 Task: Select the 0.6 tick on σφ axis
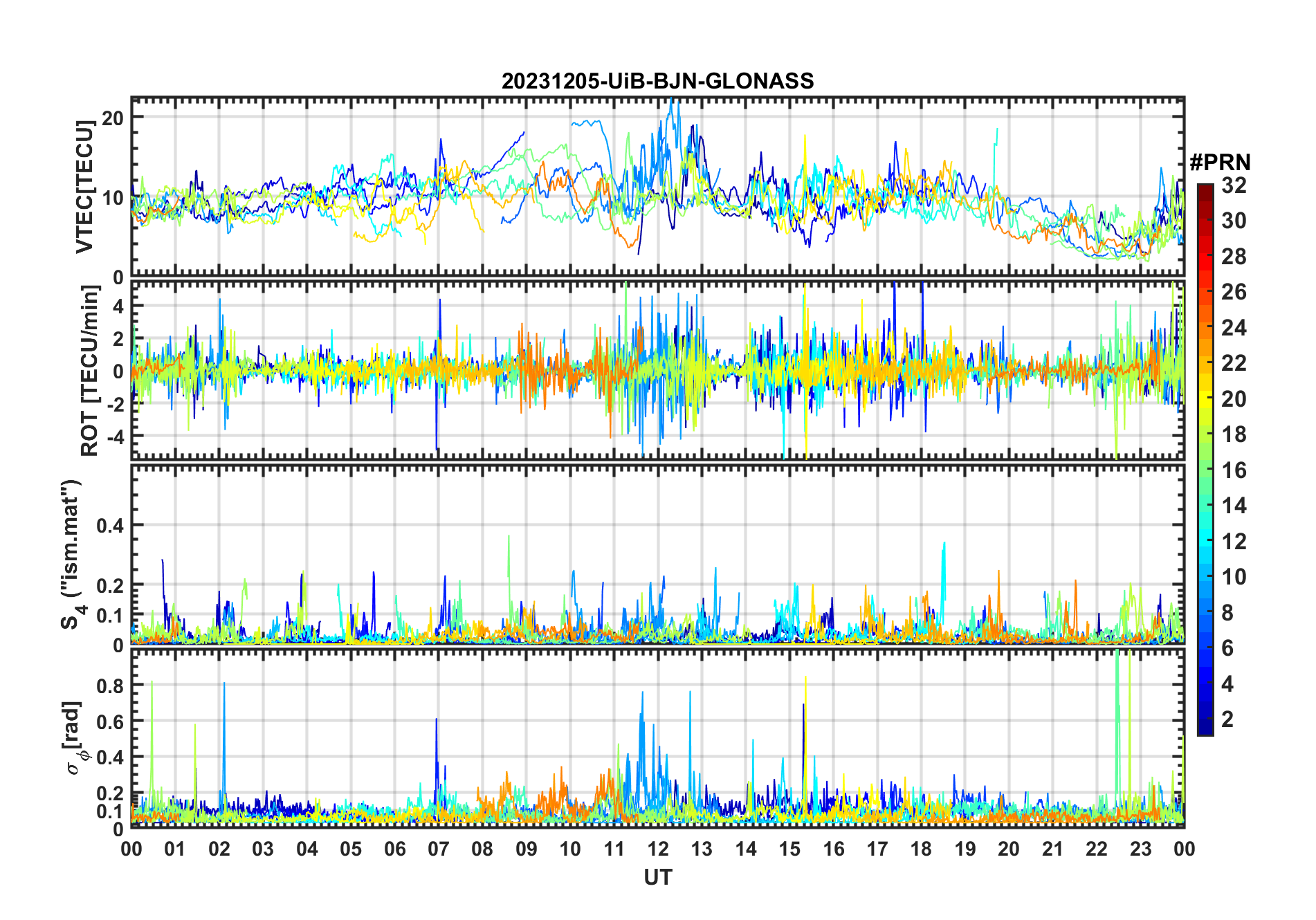(111, 721)
